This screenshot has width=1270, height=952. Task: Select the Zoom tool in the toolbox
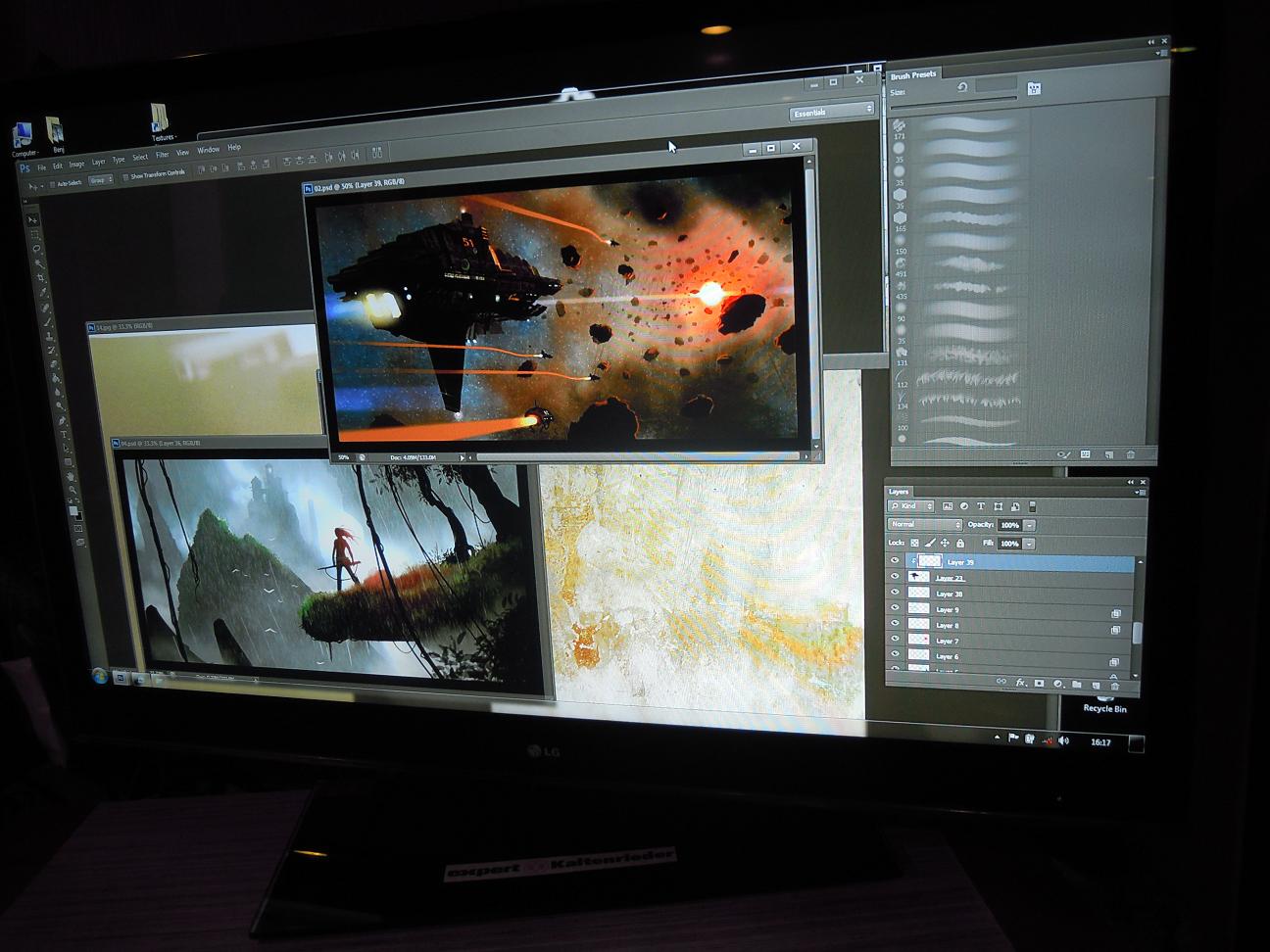click(72, 487)
